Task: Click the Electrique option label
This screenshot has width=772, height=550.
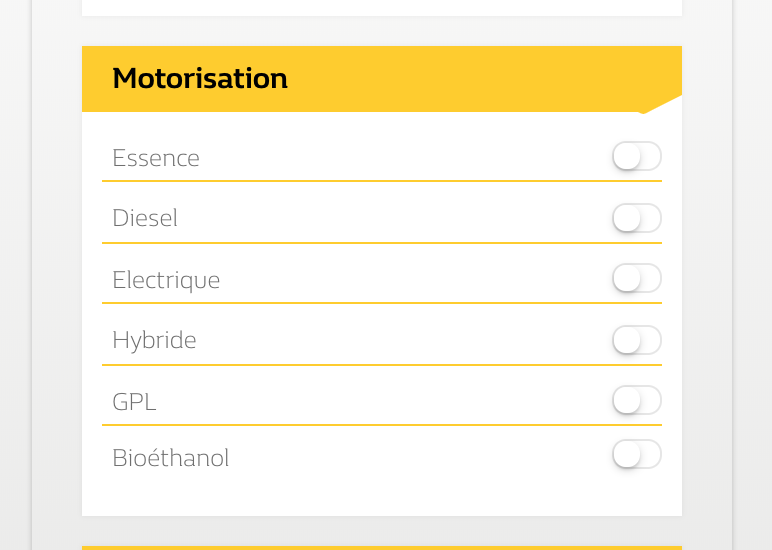Action: click(166, 280)
